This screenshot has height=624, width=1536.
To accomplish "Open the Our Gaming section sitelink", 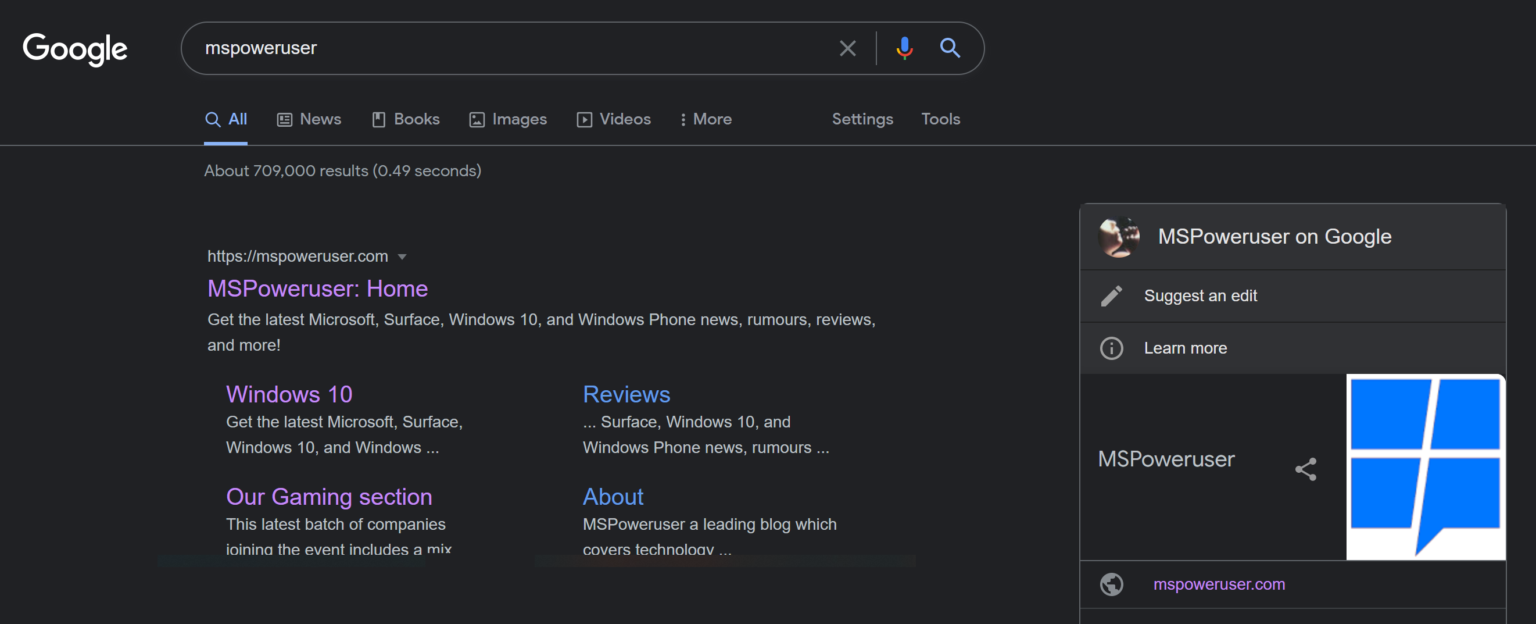I will click(x=329, y=497).
